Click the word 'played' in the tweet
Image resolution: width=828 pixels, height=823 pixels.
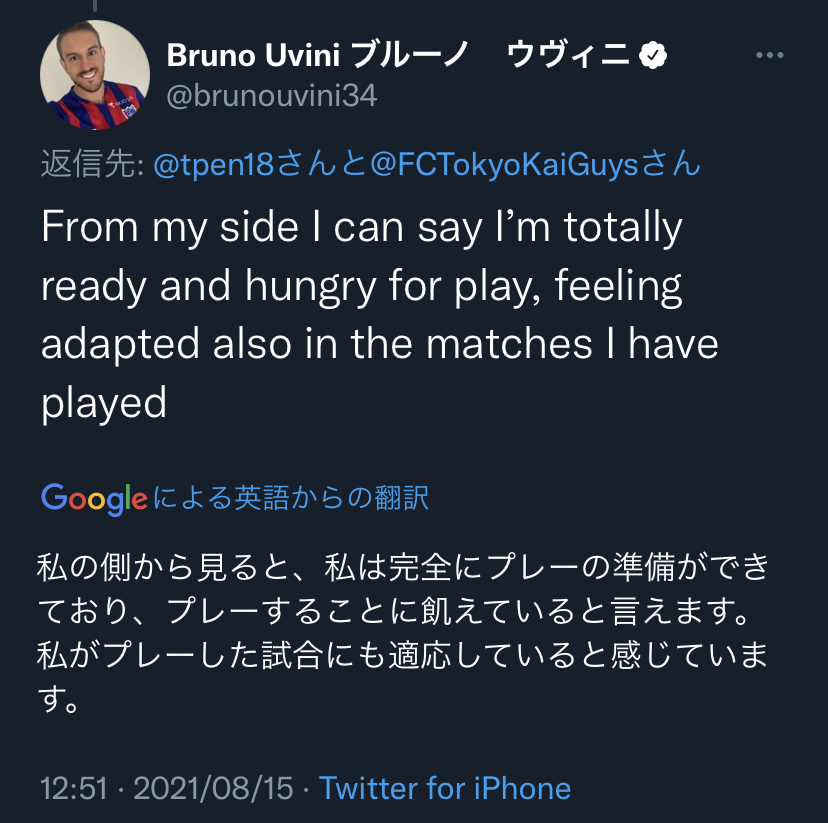[x=103, y=402]
